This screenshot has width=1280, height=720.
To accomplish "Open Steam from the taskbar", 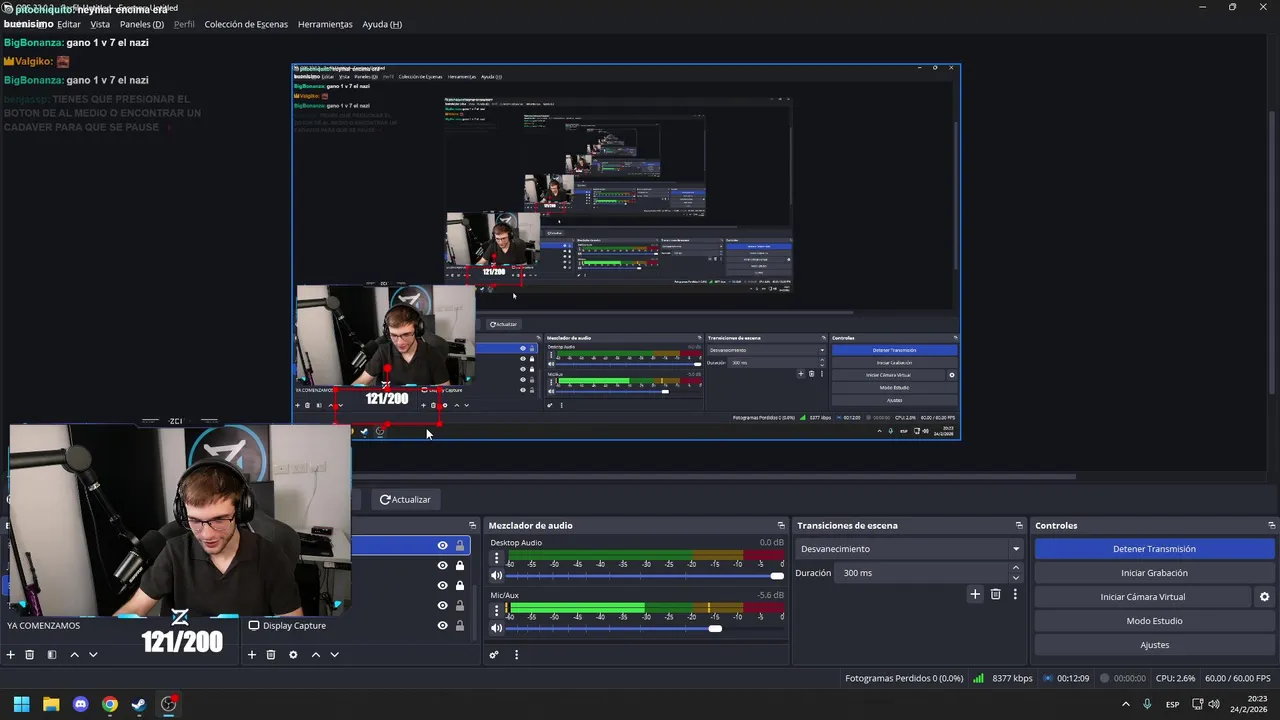I will (x=139, y=704).
